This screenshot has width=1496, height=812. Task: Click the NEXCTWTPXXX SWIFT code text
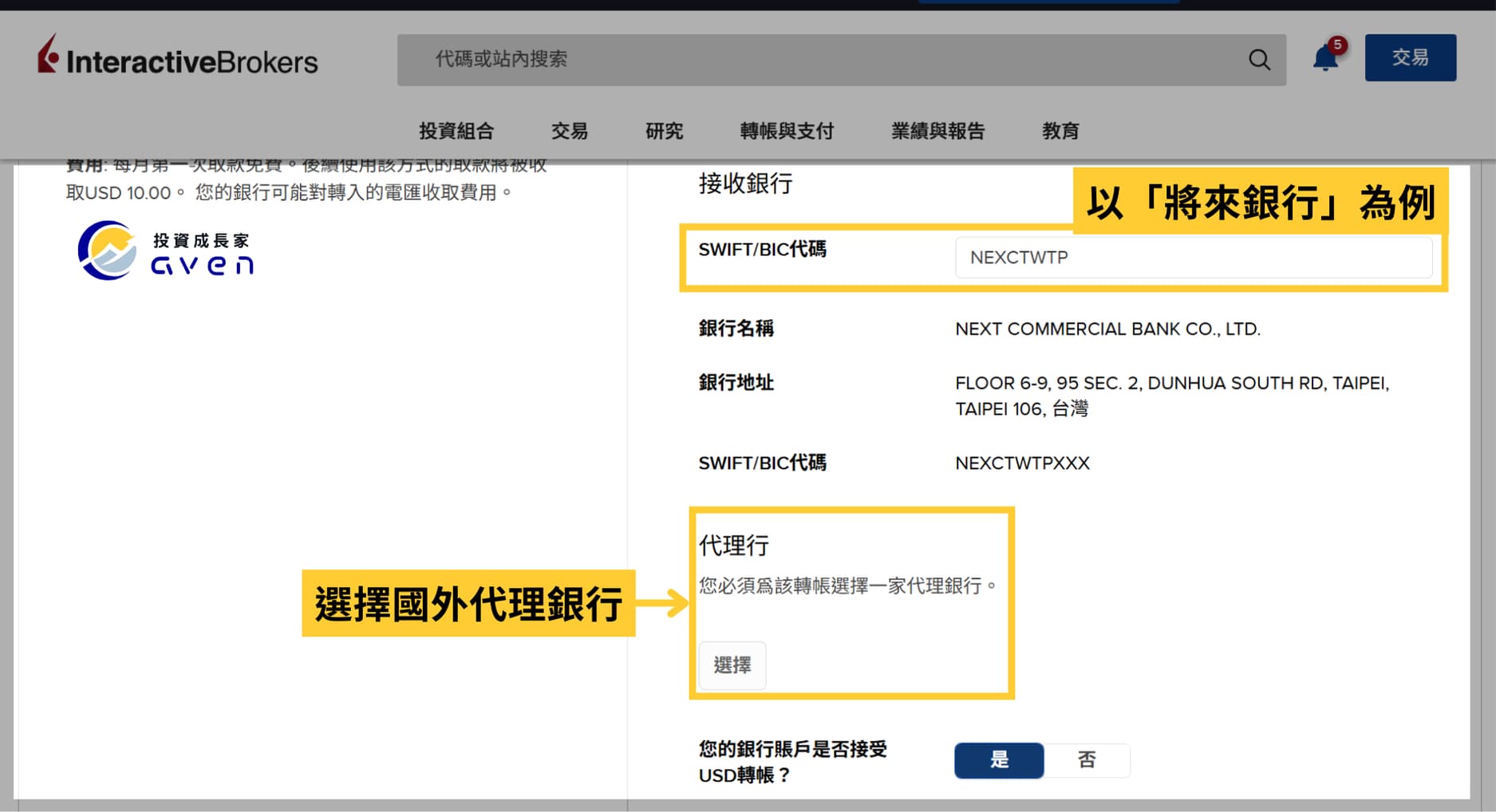click(x=1022, y=463)
